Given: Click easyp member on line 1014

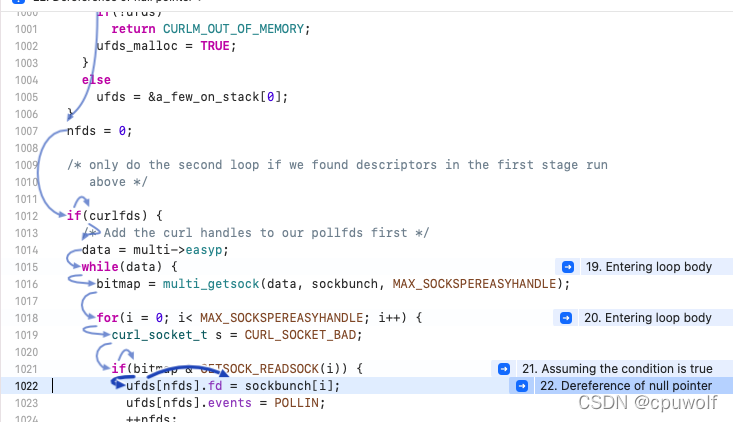Looking at the screenshot, I should click(x=204, y=250).
